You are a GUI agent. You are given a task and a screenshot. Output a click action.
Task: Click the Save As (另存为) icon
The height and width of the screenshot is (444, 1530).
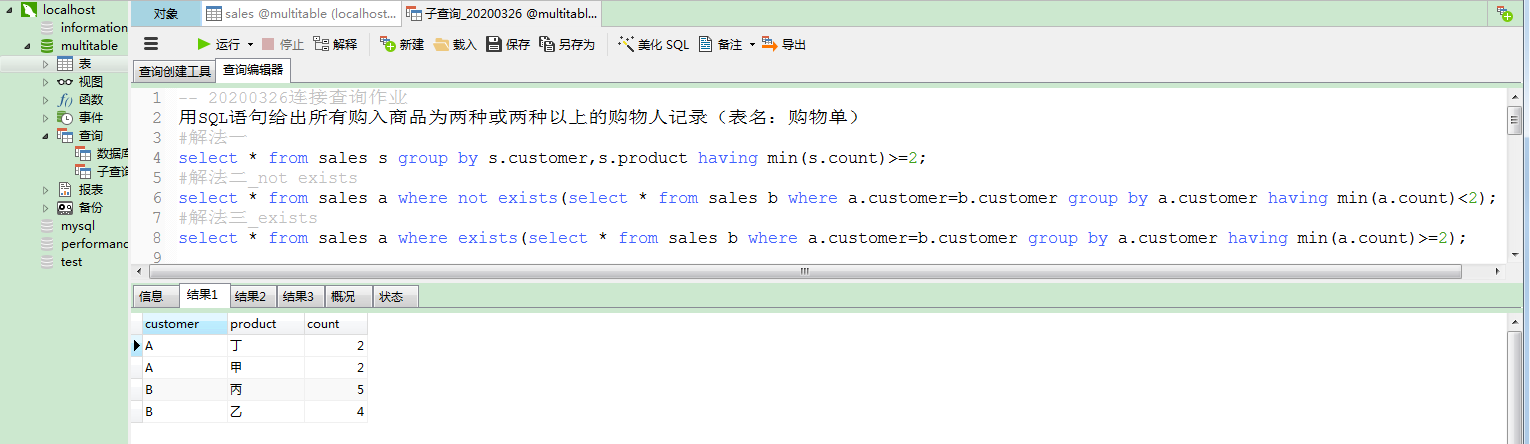point(547,44)
